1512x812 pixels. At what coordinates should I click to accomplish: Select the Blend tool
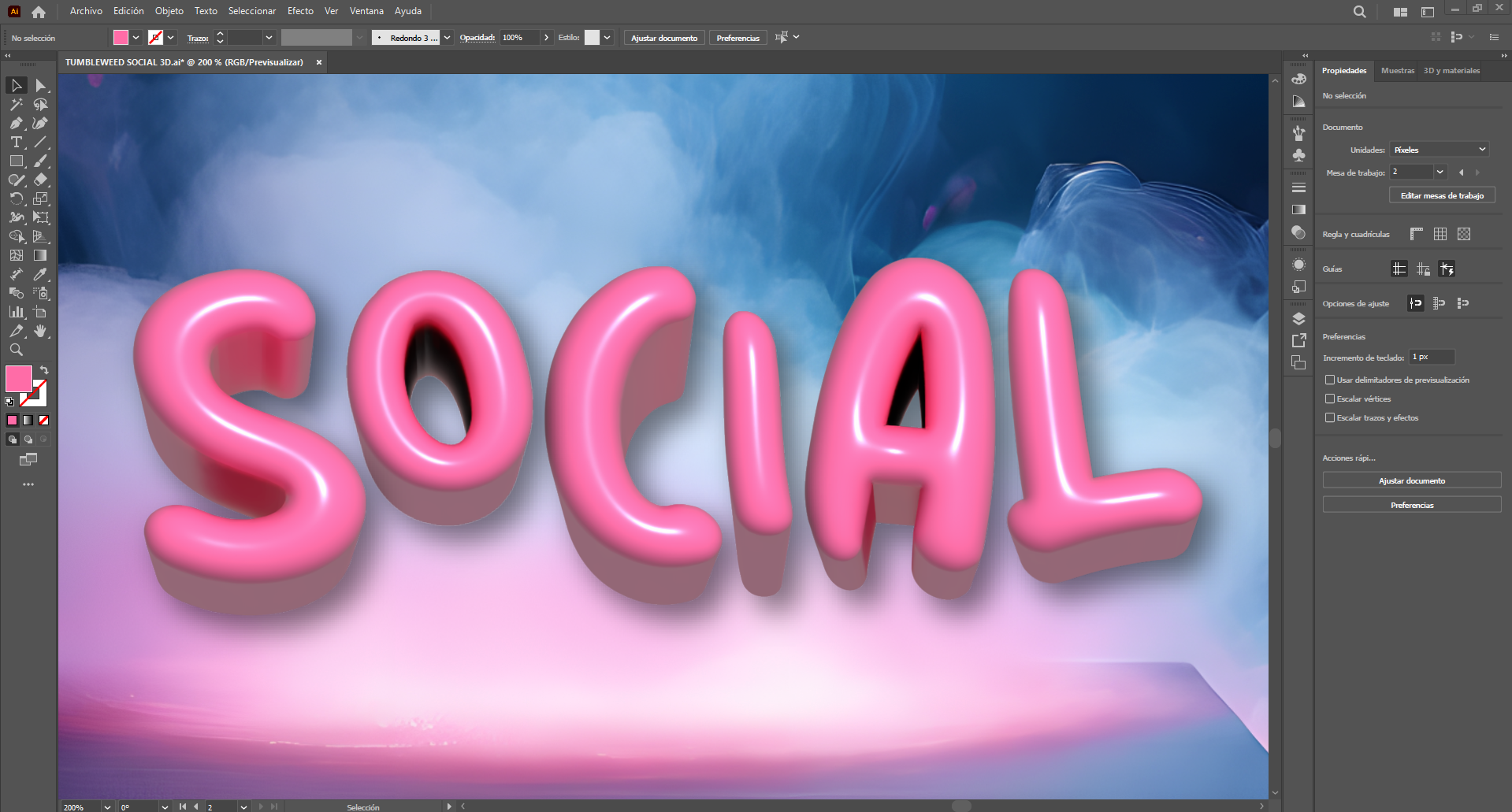tap(17, 293)
